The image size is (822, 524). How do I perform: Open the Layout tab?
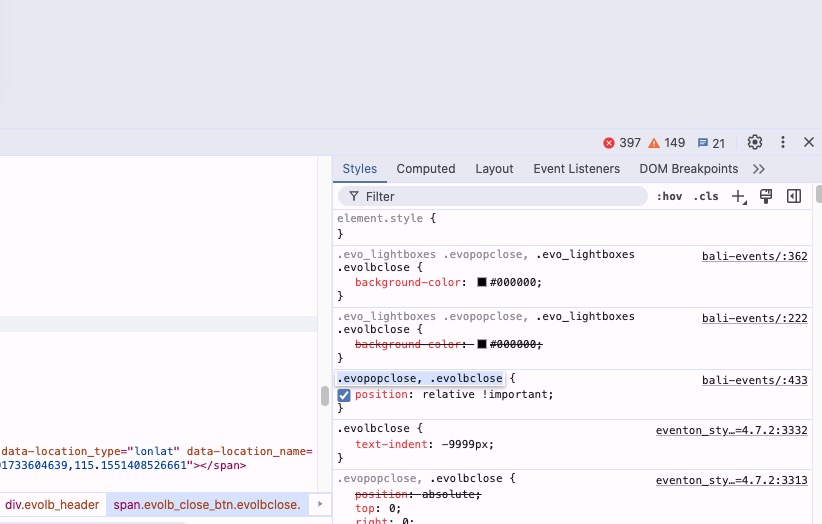click(494, 169)
